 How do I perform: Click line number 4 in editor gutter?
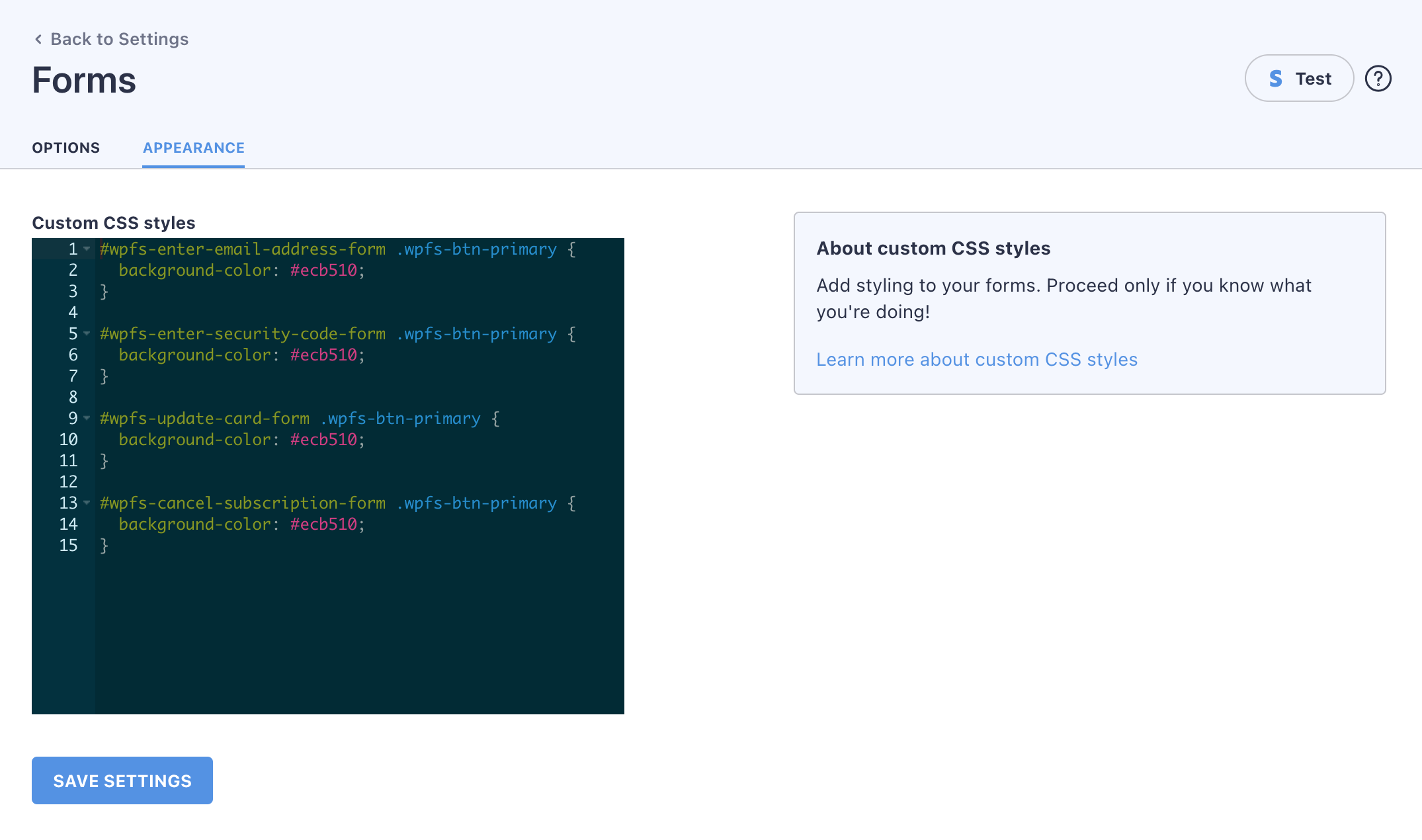coord(73,312)
